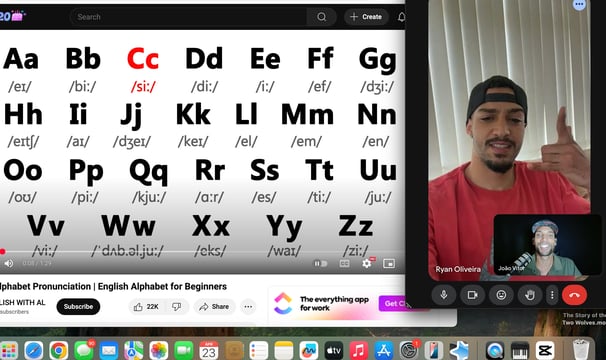Subscribe to the channel
The height and width of the screenshot is (360, 606).
pos(78,307)
